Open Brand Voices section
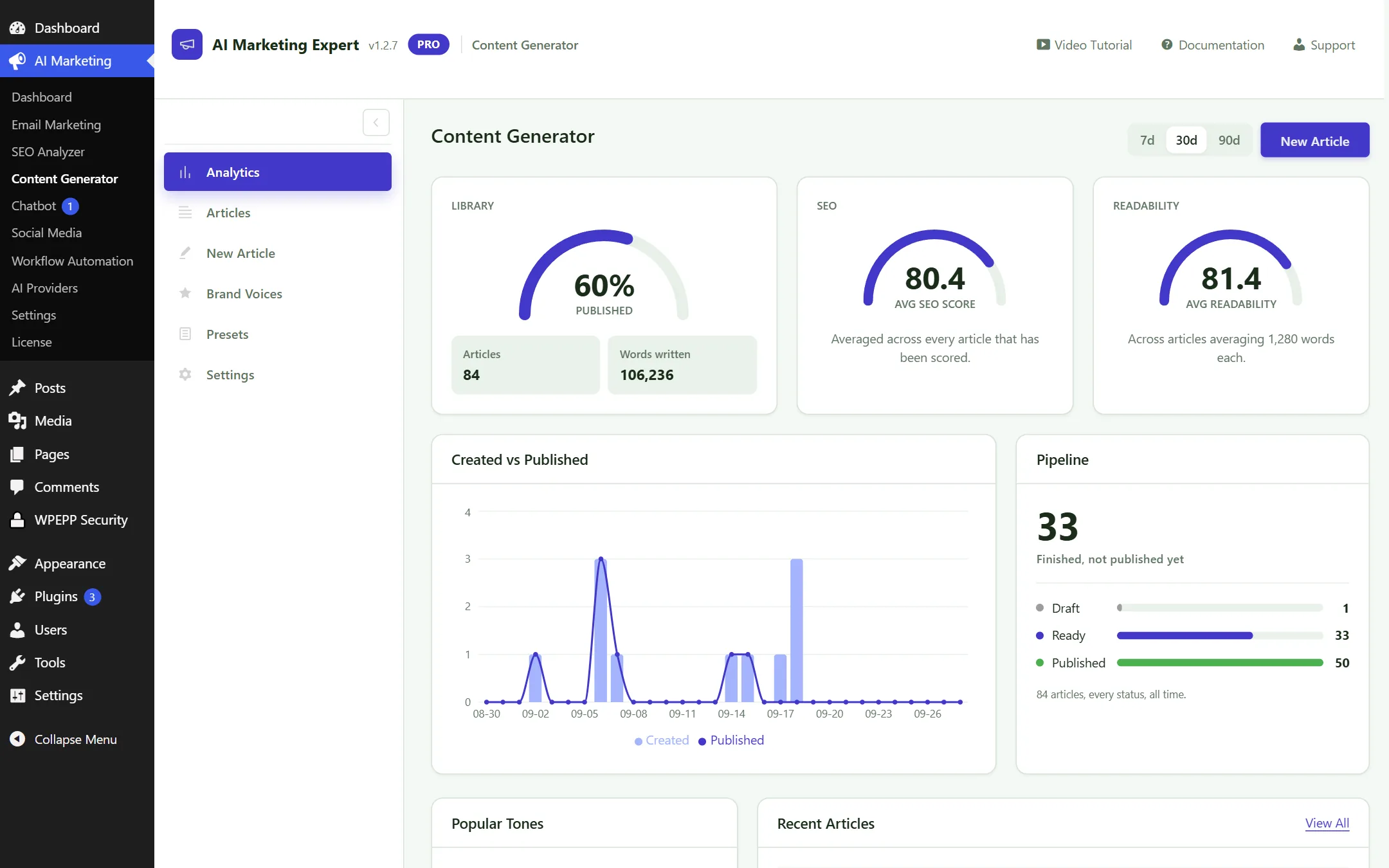Image resolution: width=1389 pixels, height=868 pixels. (x=278, y=294)
